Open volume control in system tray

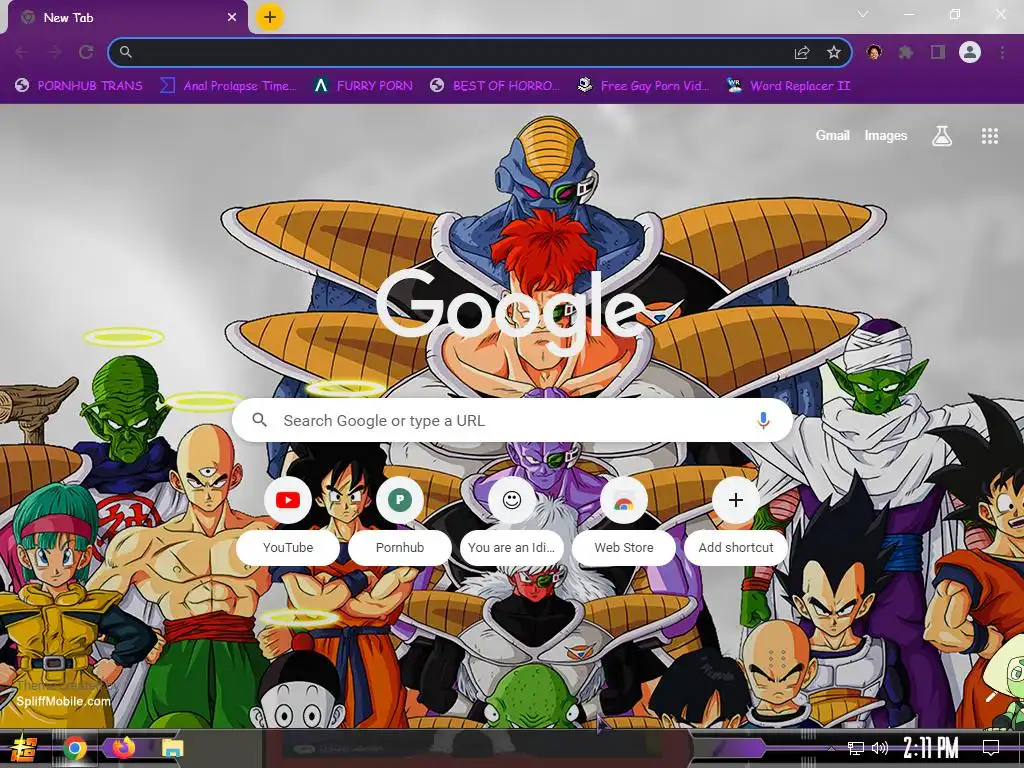pyautogui.click(x=880, y=748)
